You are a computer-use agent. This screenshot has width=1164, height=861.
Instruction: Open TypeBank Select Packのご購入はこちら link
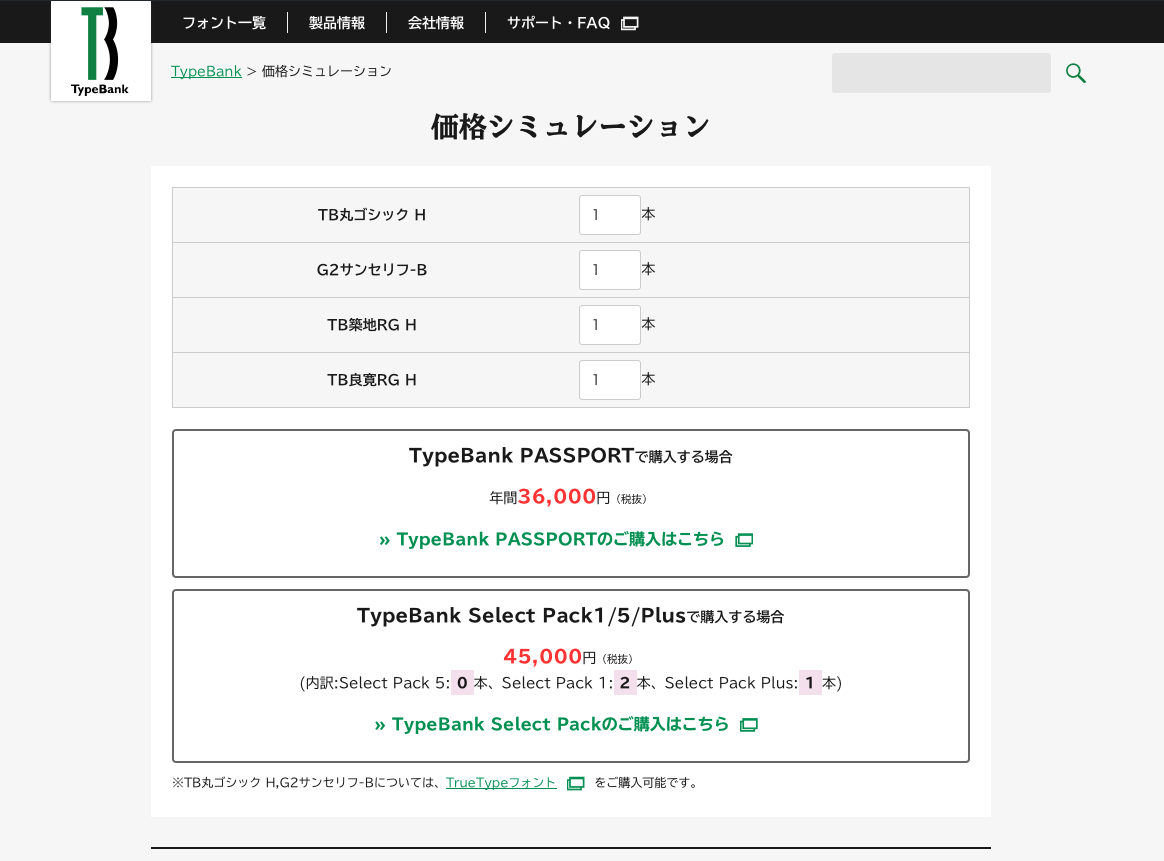[552, 724]
